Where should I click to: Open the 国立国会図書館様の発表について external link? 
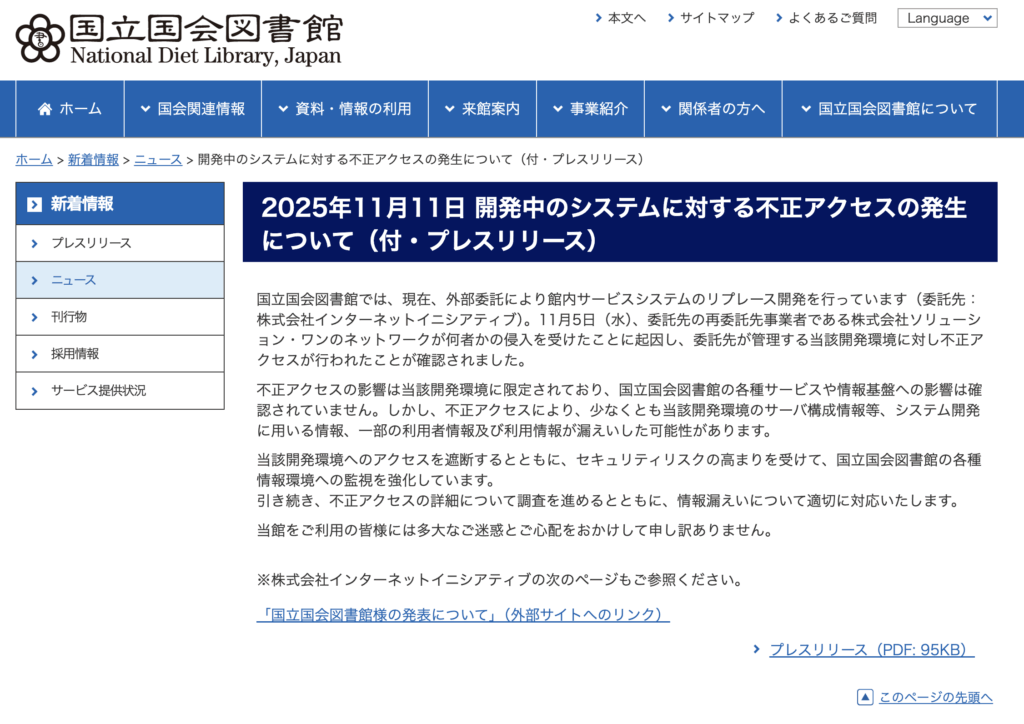[463, 614]
